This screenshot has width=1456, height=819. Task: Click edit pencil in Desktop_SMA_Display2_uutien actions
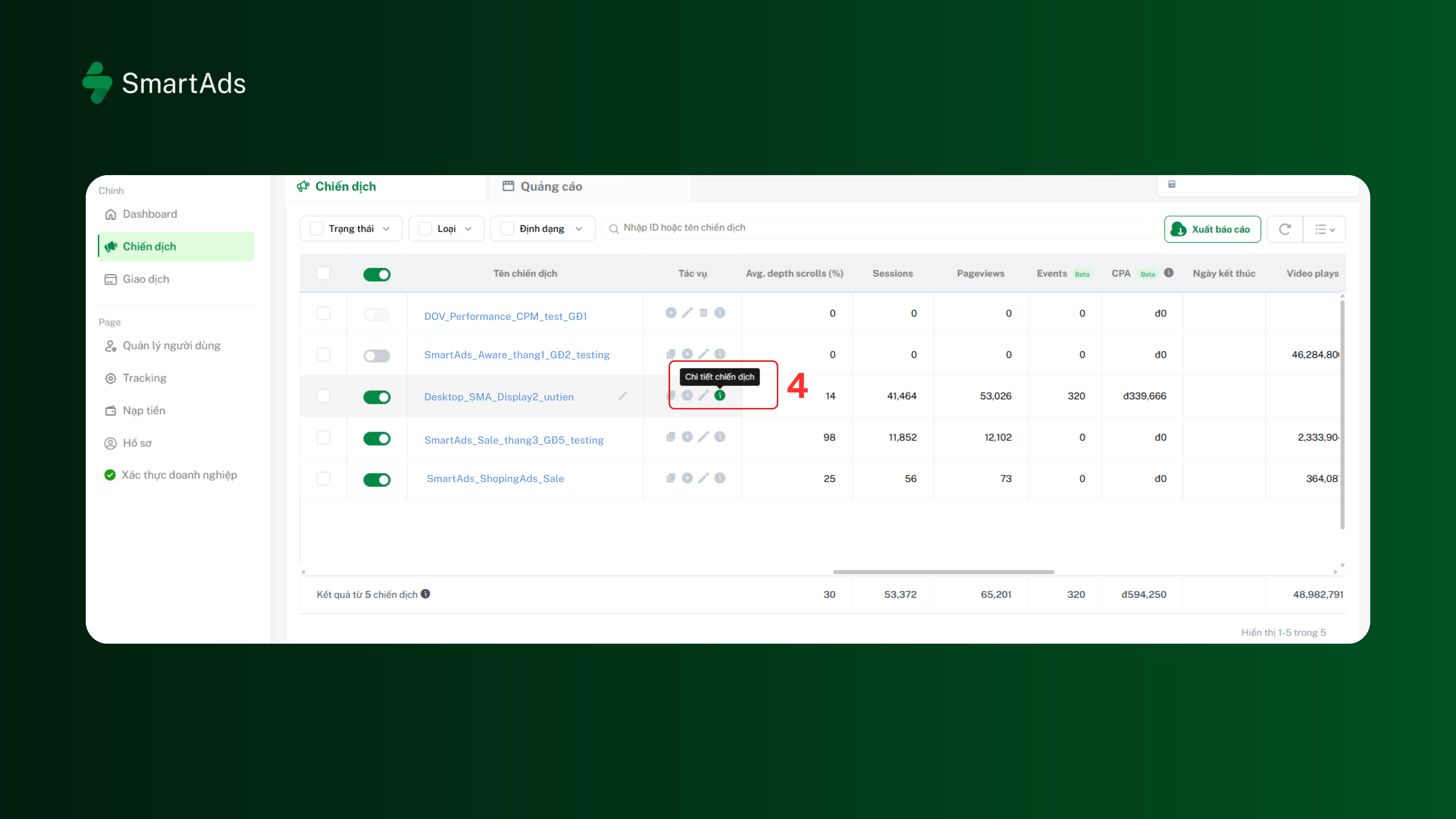(704, 395)
